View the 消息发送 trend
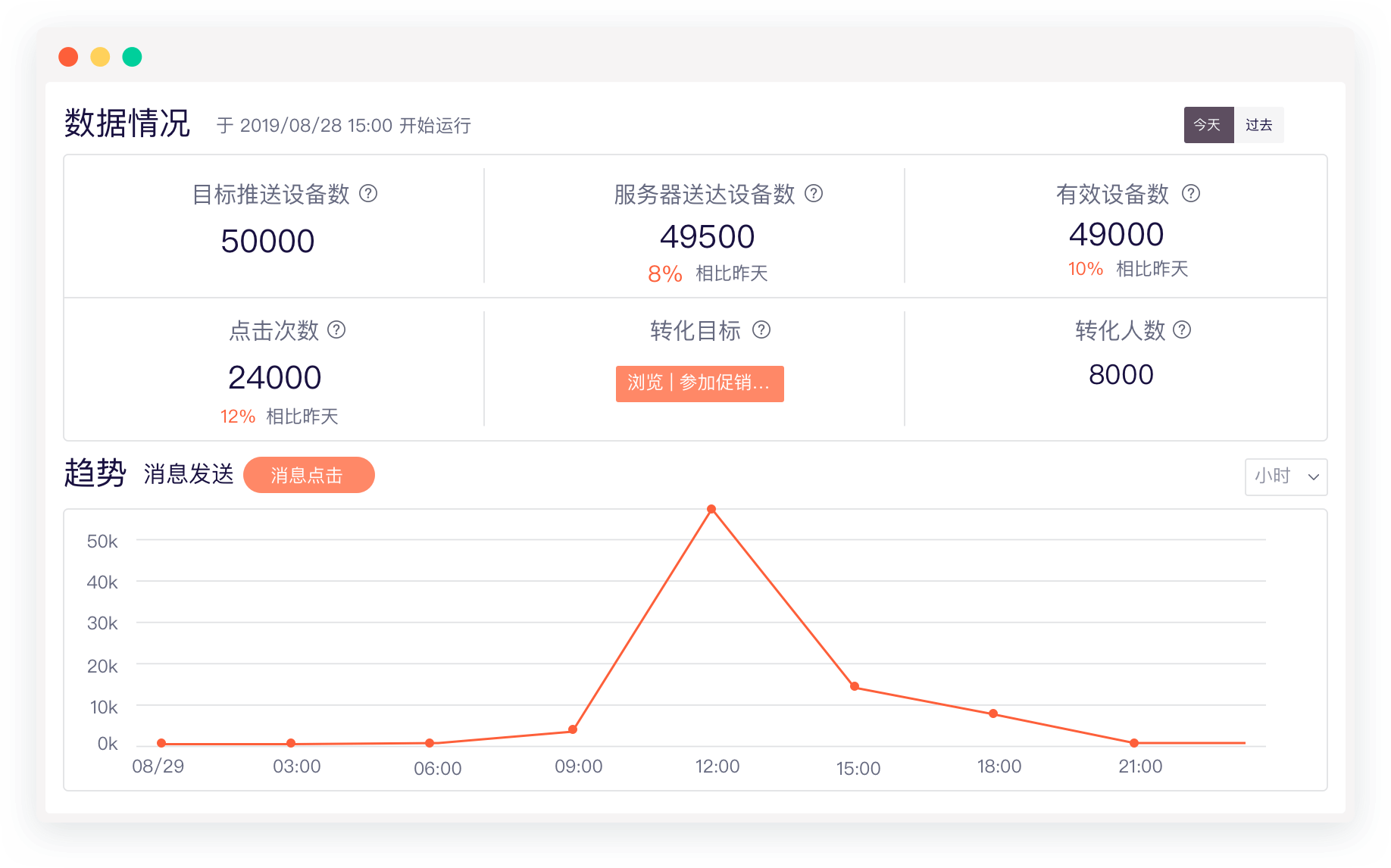The height and width of the screenshot is (868, 1391). click(189, 473)
